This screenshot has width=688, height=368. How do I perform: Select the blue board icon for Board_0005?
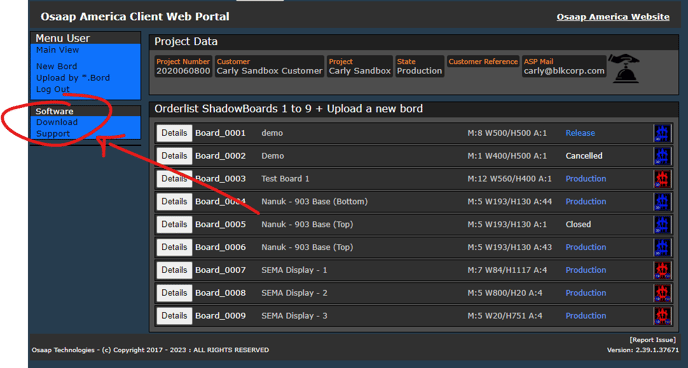[x=662, y=224]
